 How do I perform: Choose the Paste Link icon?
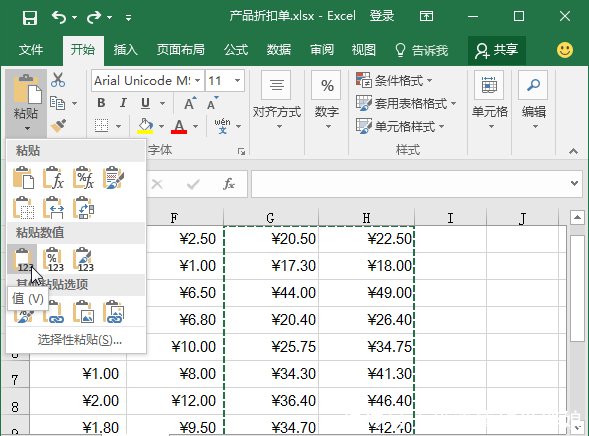pyautogui.click(x=53, y=312)
